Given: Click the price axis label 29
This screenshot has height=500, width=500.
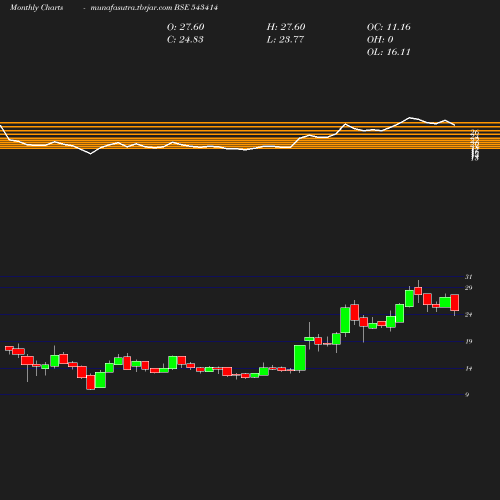Looking at the screenshot, I should (x=468, y=288).
